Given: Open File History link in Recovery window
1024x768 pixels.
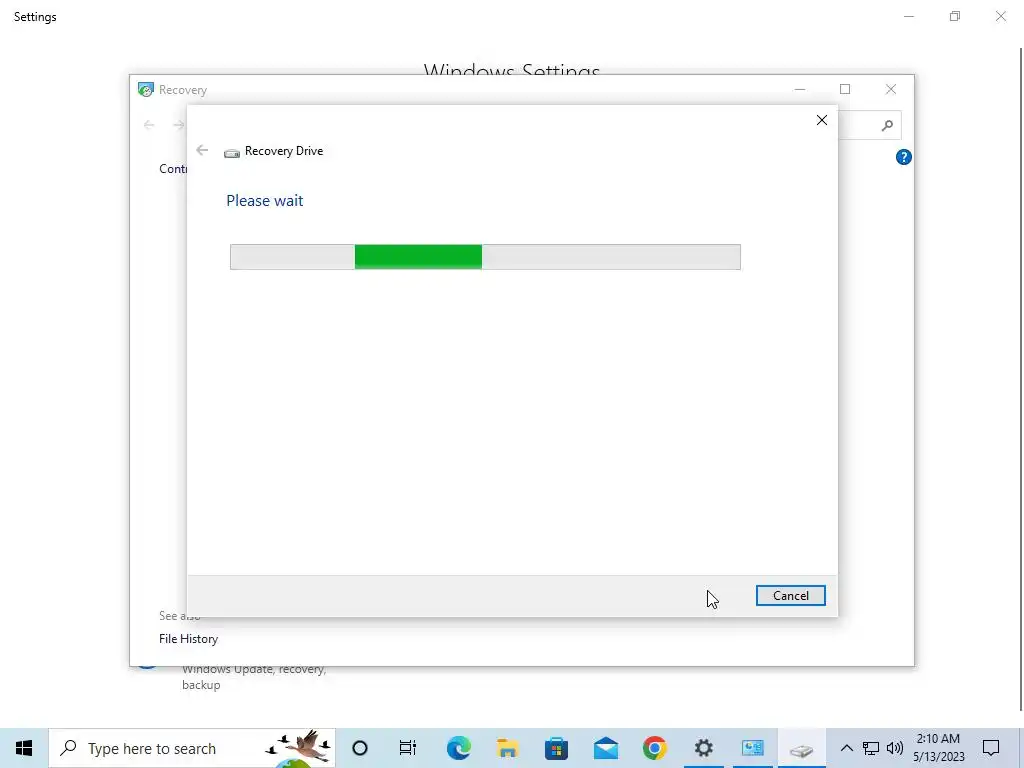Looking at the screenshot, I should [x=188, y=639].
